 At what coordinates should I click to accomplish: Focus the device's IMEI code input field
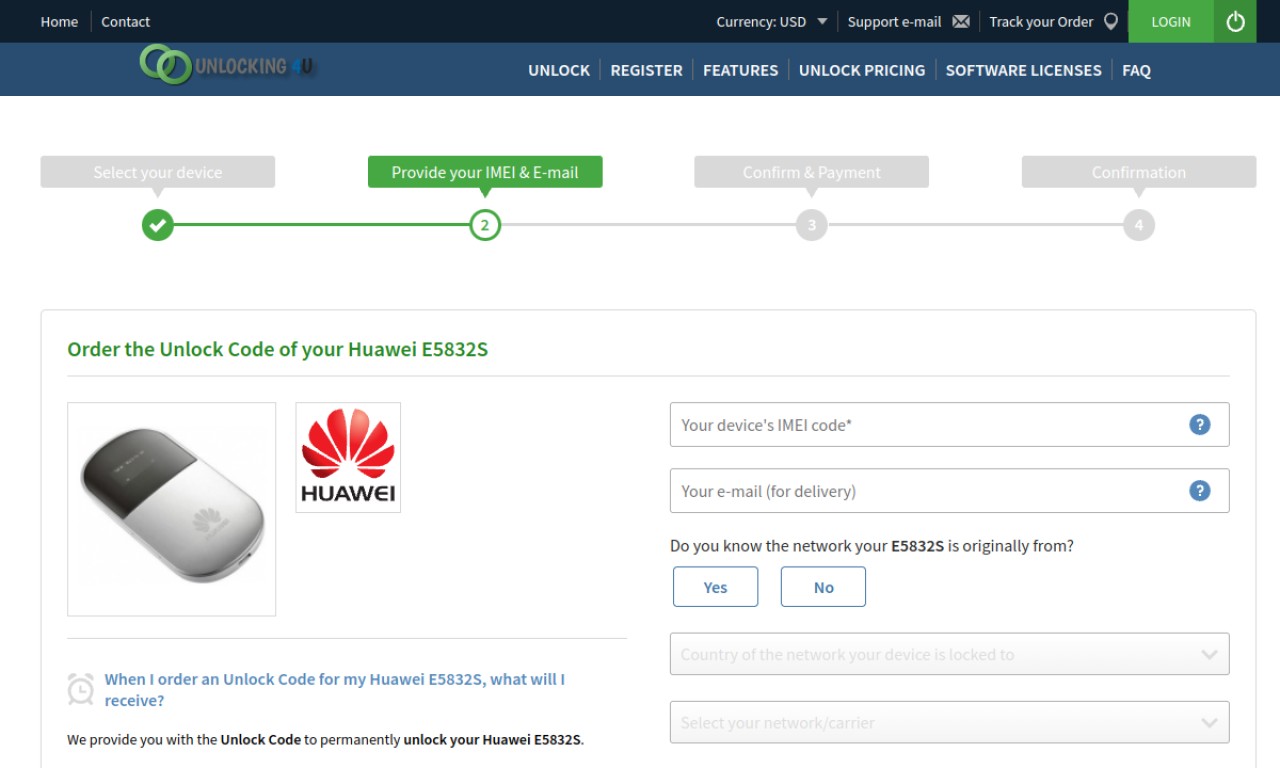coord(949,424)
